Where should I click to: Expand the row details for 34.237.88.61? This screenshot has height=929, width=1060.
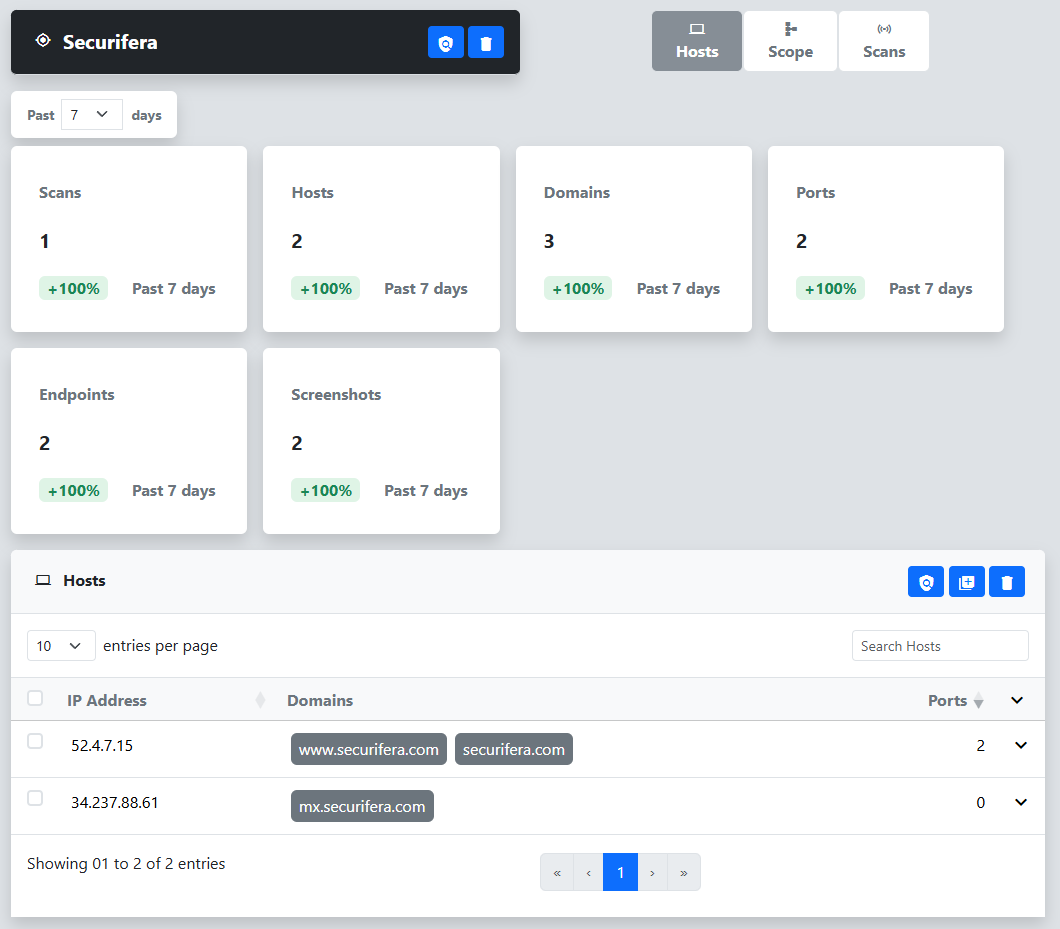point(1020,802)
